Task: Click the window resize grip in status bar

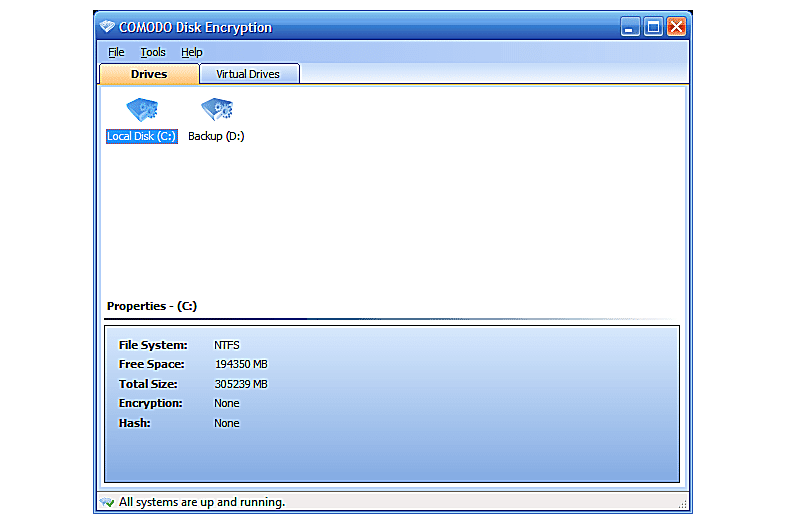Action: 682,504
